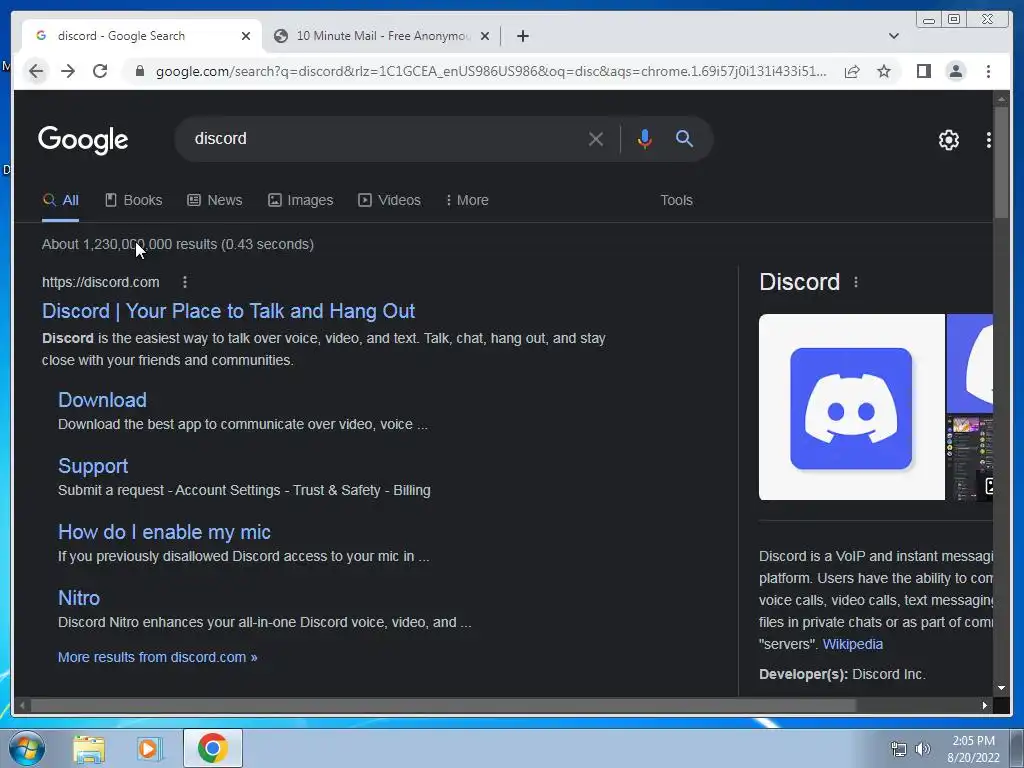Open Google quick settings gear
Image resolution: width=1024 pixels, height=768 pixels.
pos(948,140)
